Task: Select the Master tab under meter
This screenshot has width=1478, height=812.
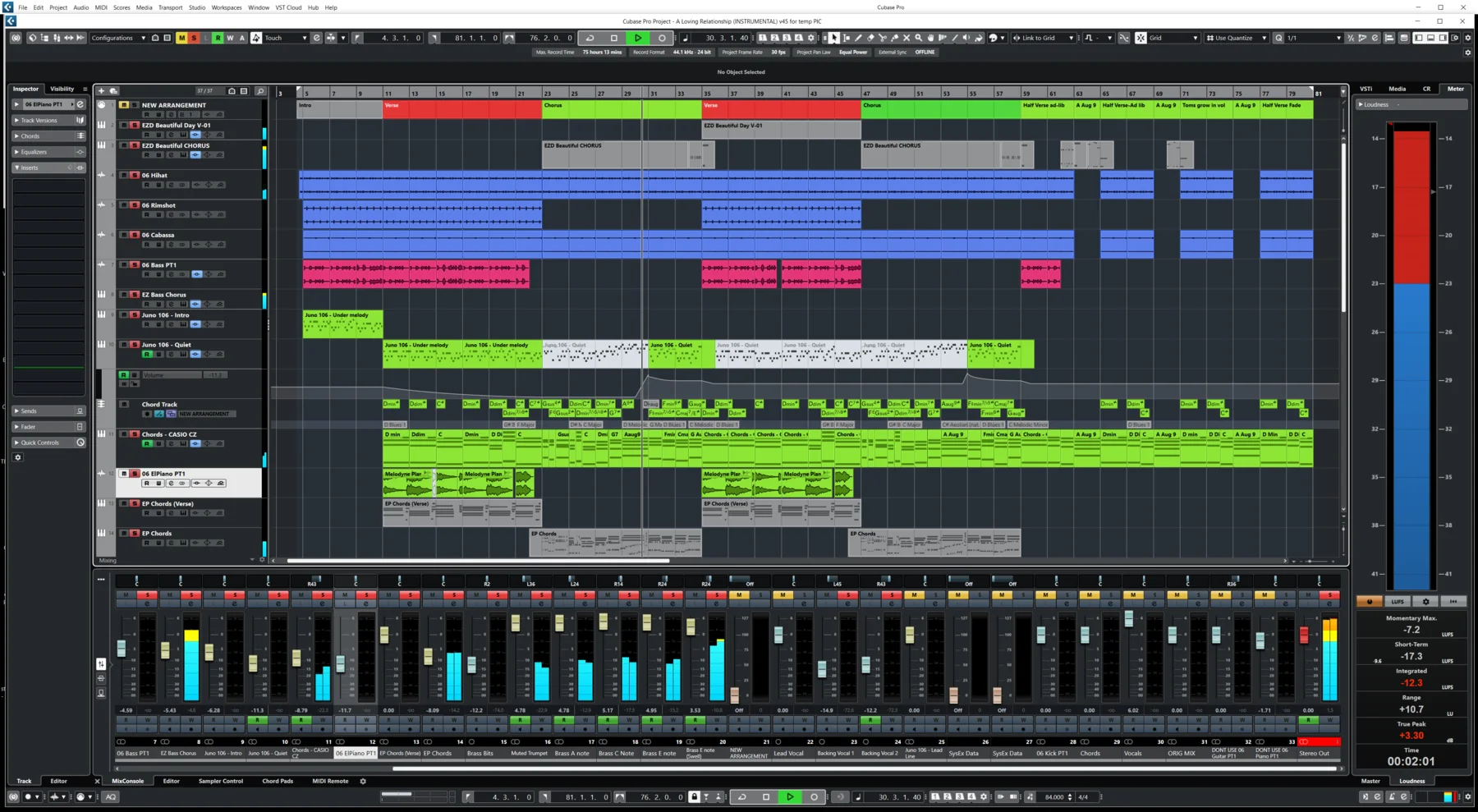Action: (1370, 781)
